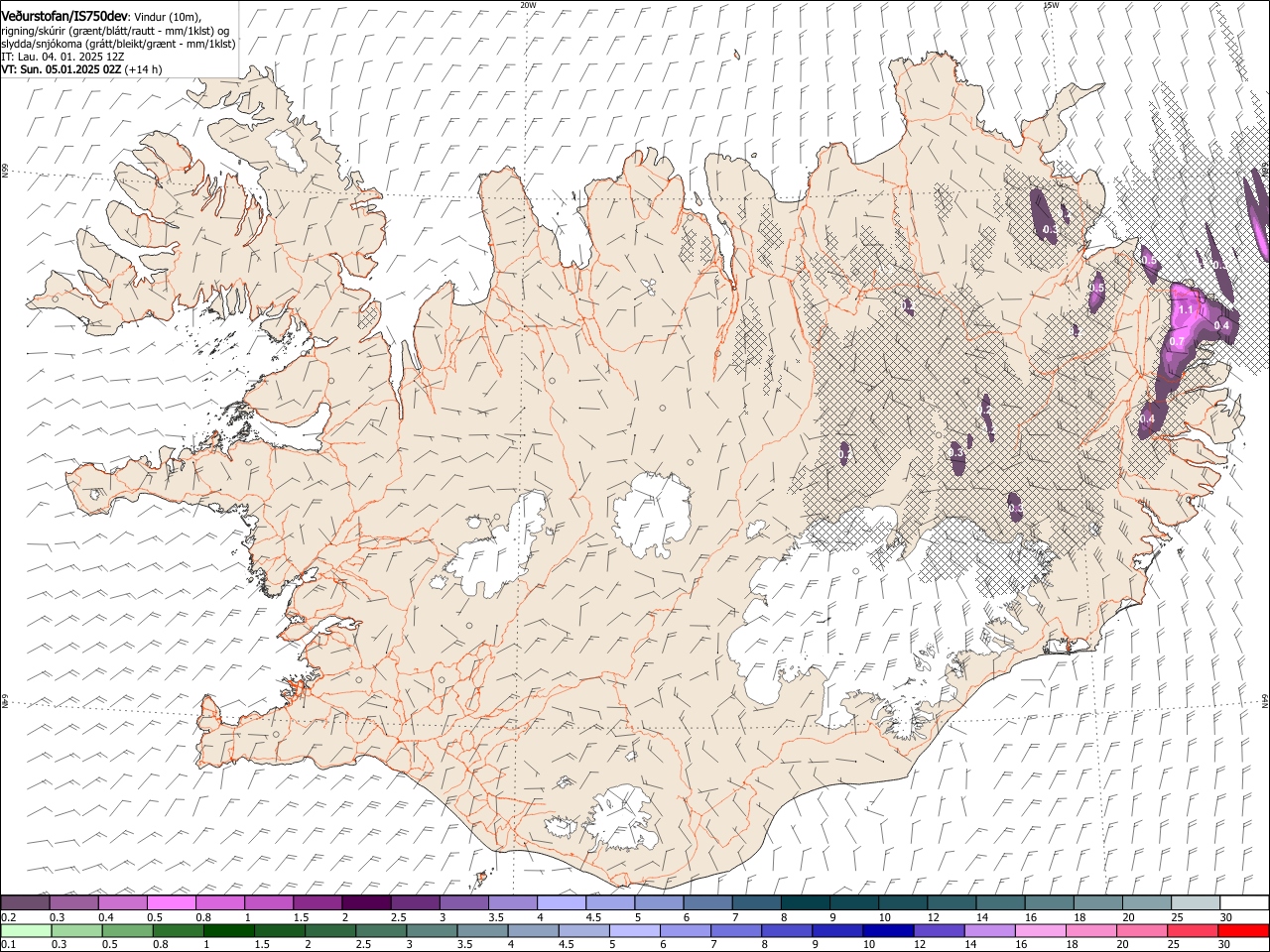Click the "0.3" value in the northeast purple patch
The width and height of the screenshot is (1270, 952).
click(1050, 229)
